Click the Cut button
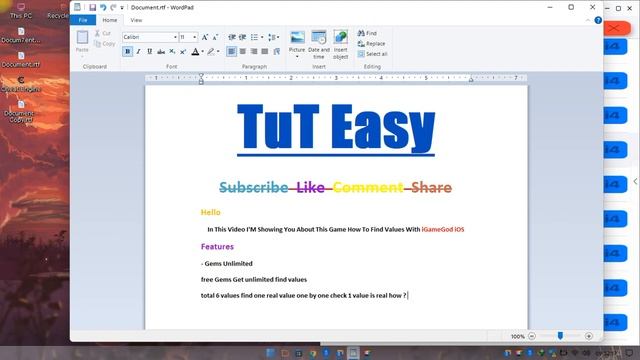 click(103, 33)
